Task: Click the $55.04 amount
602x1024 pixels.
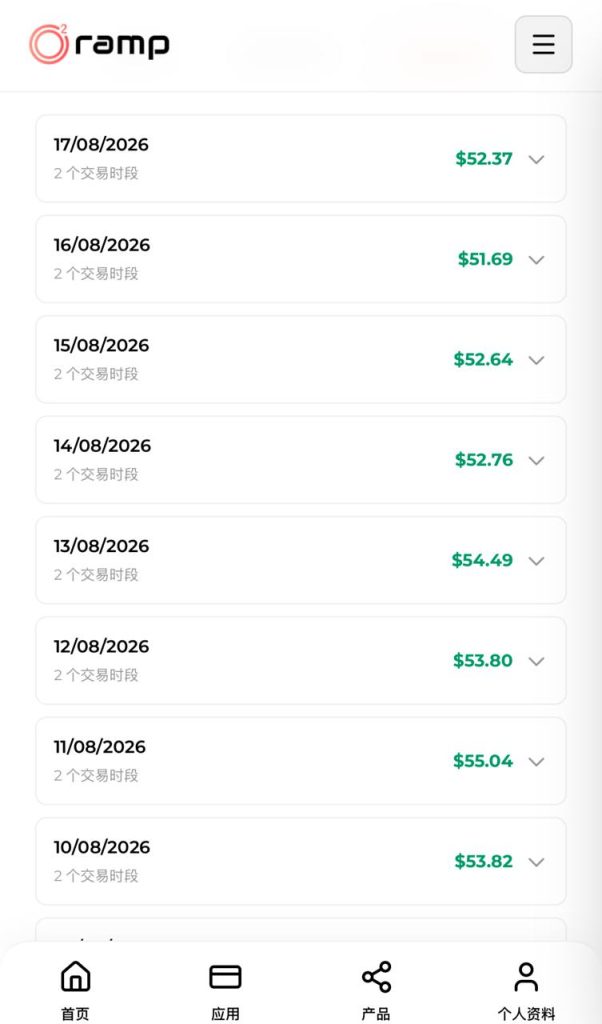Action: click(x=483, y=761)
